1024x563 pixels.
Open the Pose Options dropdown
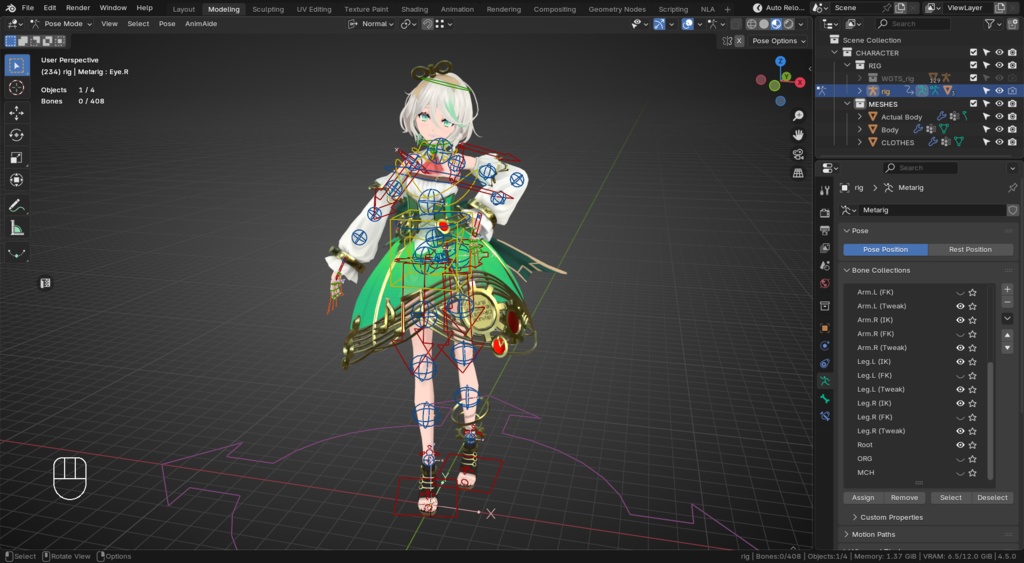coord(778,40)
